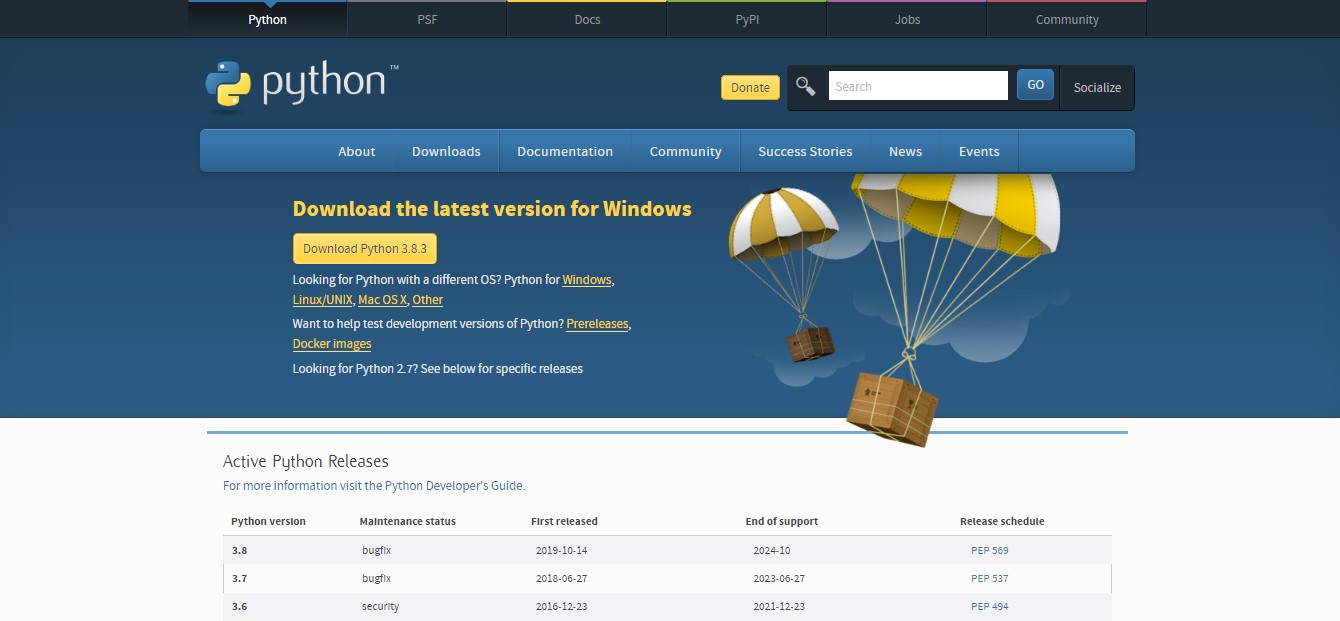Viewport: 1340px width, 621px height.
Task: Click the Python logo
Action: (301, 85)
